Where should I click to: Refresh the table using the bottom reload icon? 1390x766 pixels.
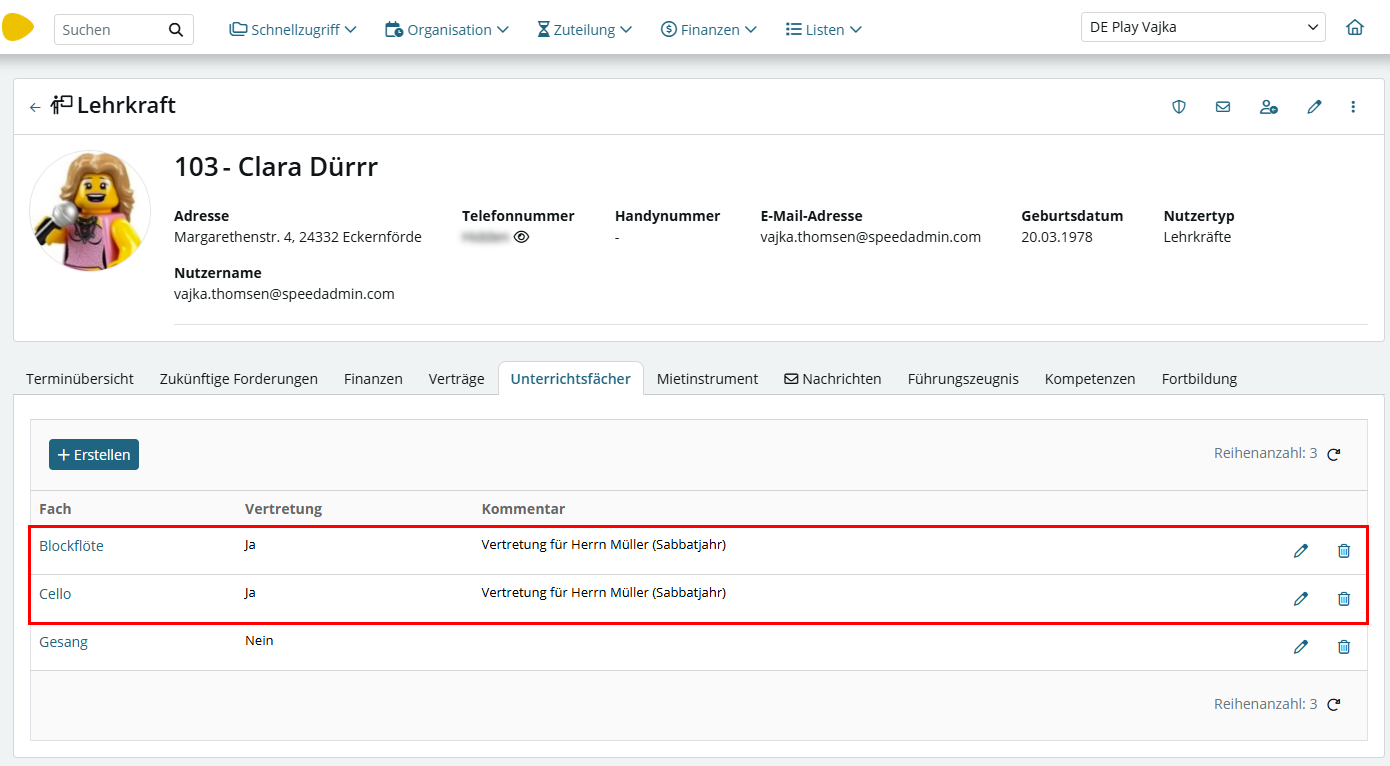[1334, 705]
